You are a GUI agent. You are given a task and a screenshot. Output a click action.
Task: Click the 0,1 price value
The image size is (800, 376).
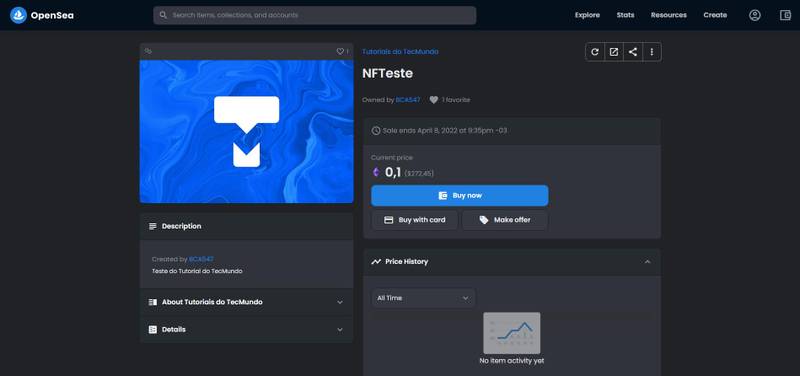tap(393, 172)
